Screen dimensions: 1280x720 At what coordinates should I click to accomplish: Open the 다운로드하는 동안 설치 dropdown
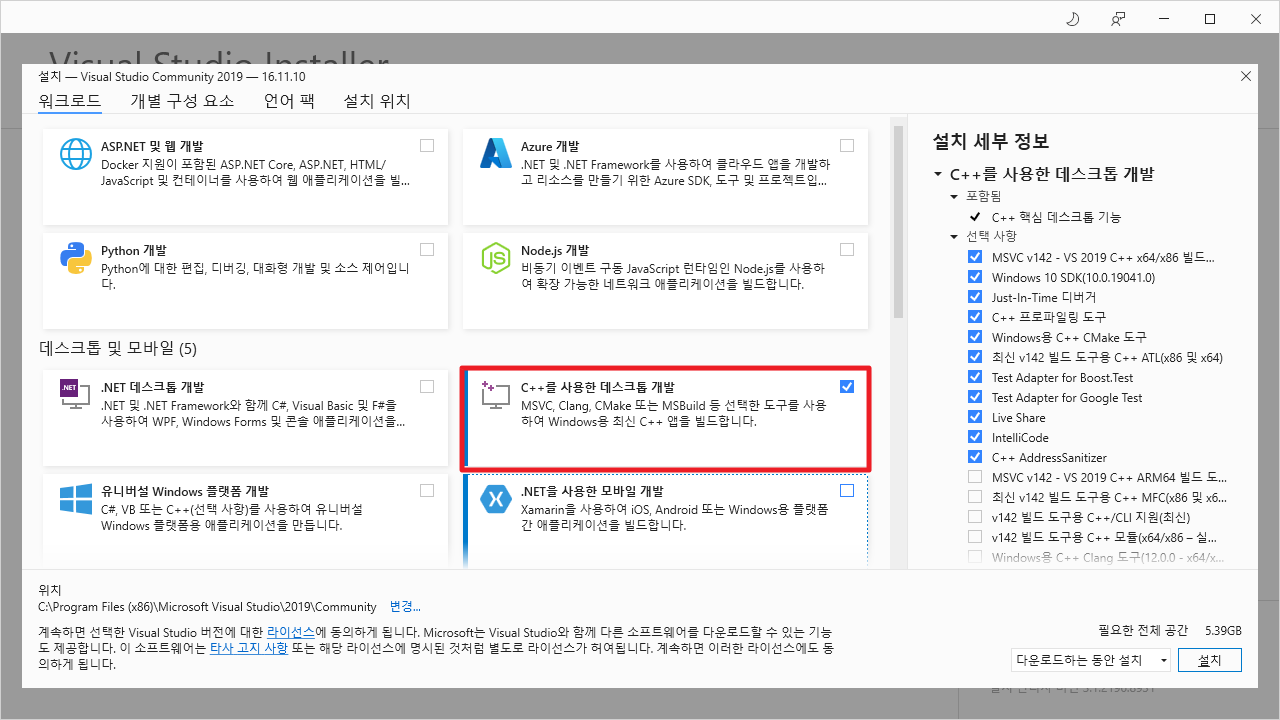pos(1090,660)
